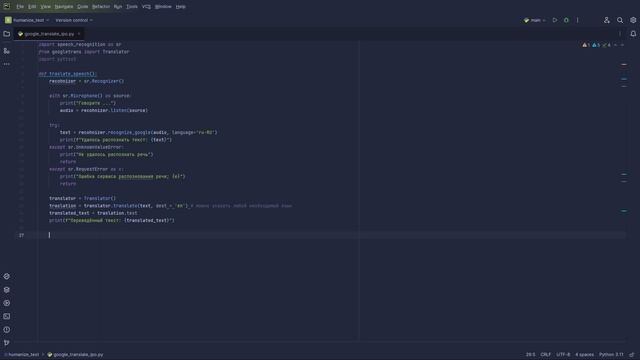
Task: Open the Code menu
Action: coord(82,7)
